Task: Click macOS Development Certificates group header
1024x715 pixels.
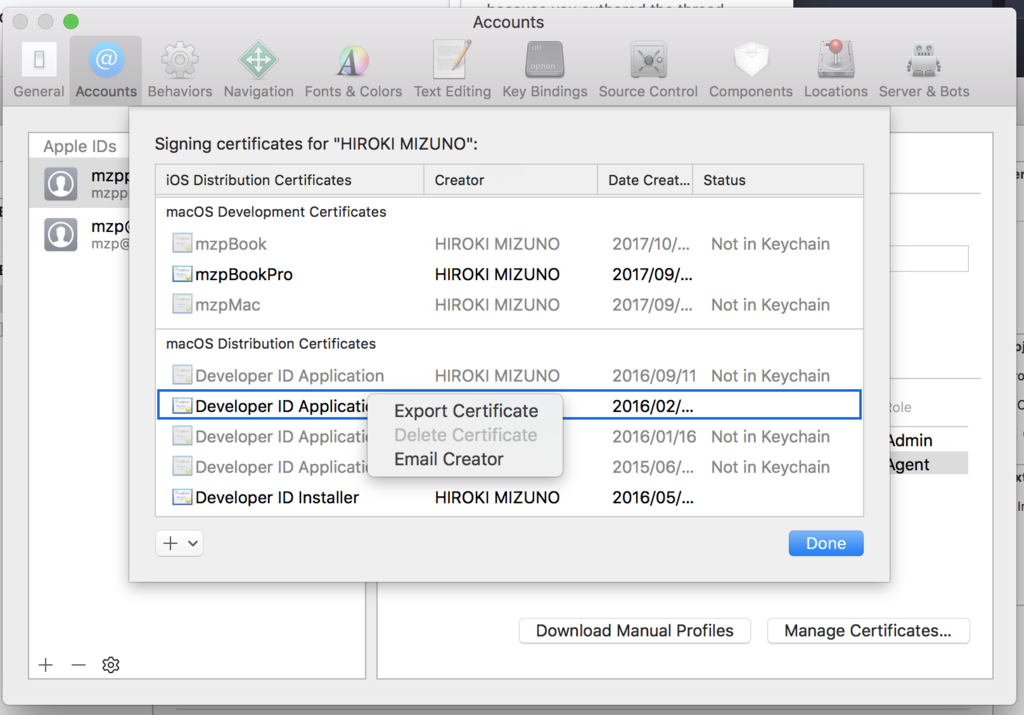Action: point(276,212)
